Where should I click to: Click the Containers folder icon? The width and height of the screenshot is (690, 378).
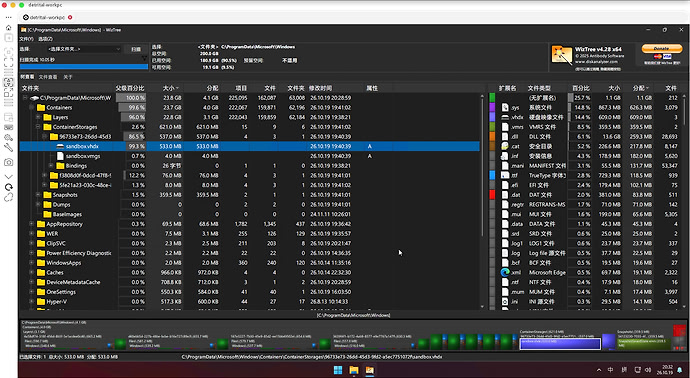coord(41,107)
